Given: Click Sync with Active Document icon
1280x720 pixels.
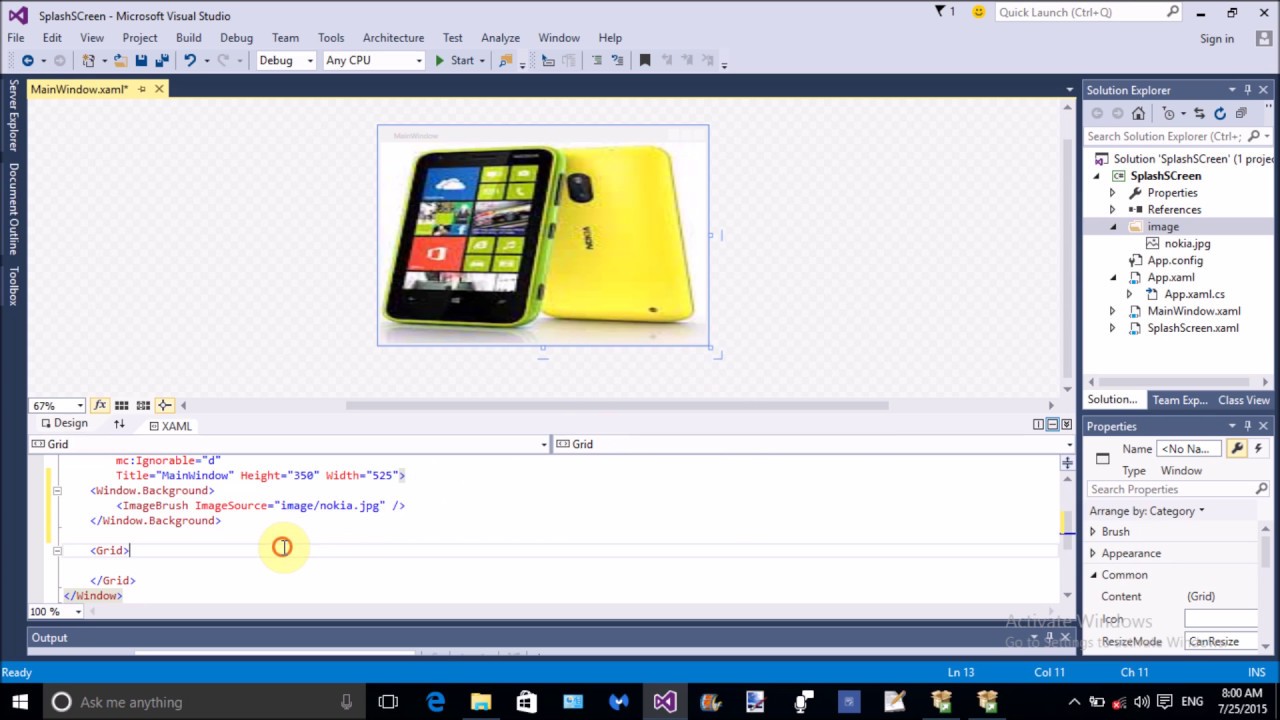Looking at the screenshot, I should coord(1199,113).
